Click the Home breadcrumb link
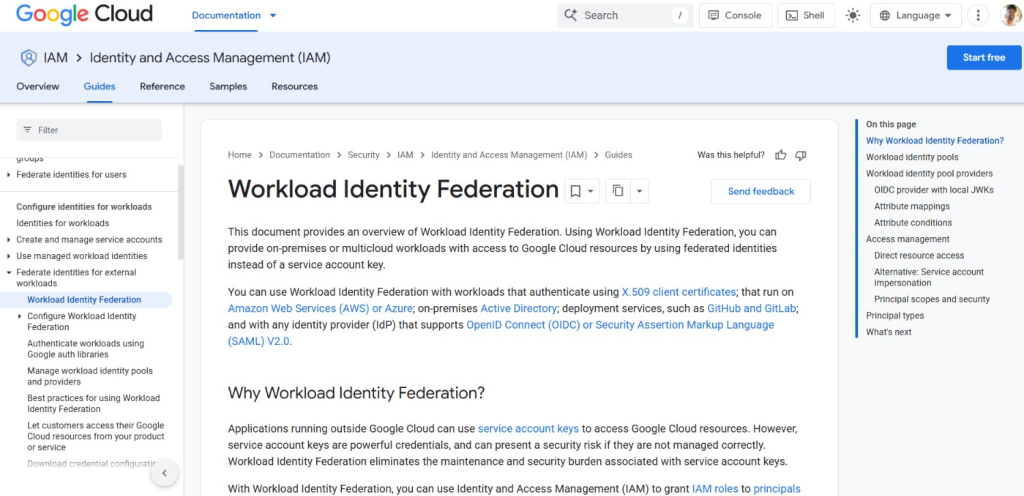 [240, 155]
